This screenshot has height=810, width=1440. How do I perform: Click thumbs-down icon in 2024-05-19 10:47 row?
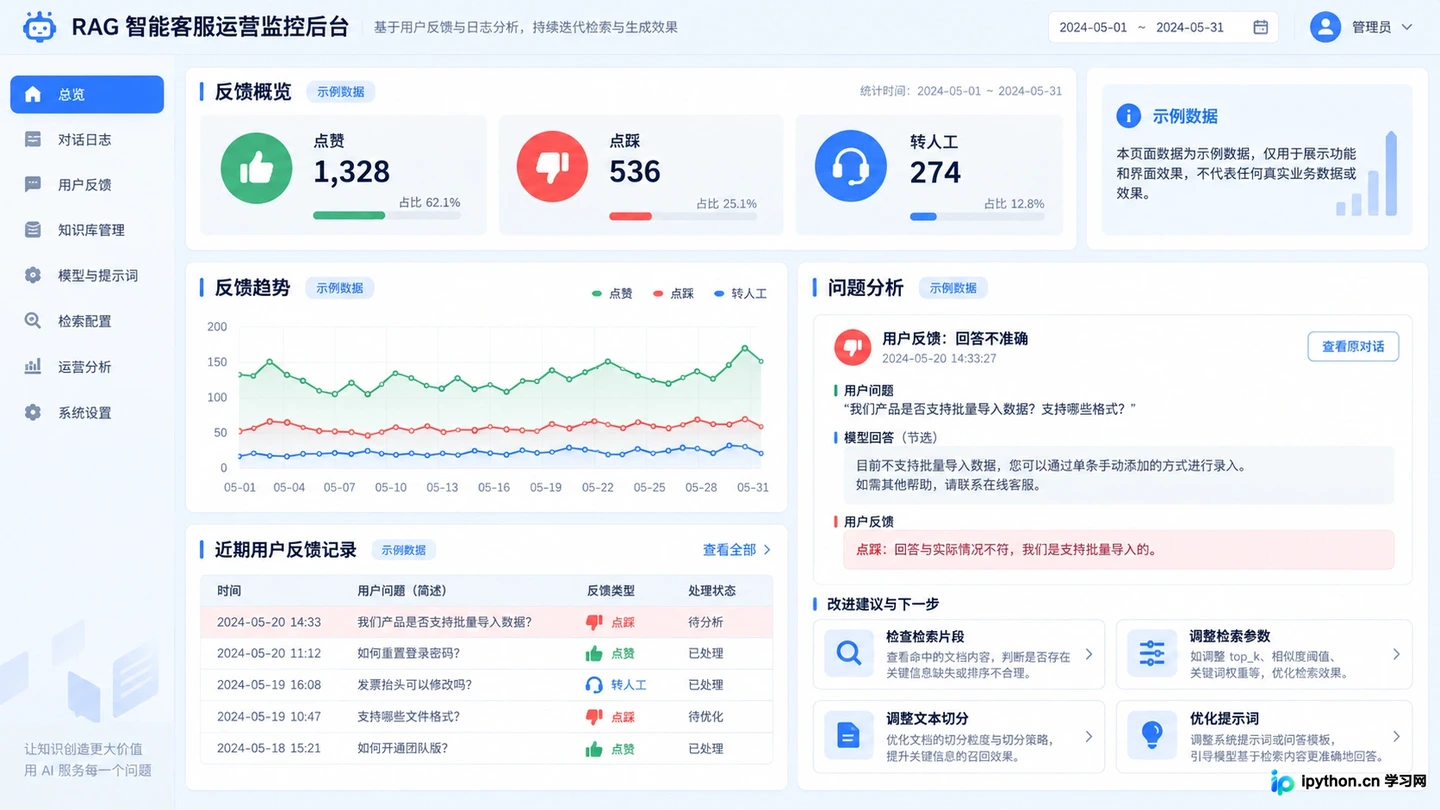click(x=594, y=717)
